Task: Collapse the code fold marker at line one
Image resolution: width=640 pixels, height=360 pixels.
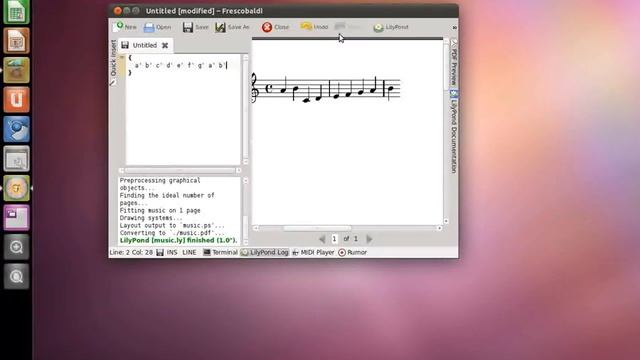Action: pos(122,58)
